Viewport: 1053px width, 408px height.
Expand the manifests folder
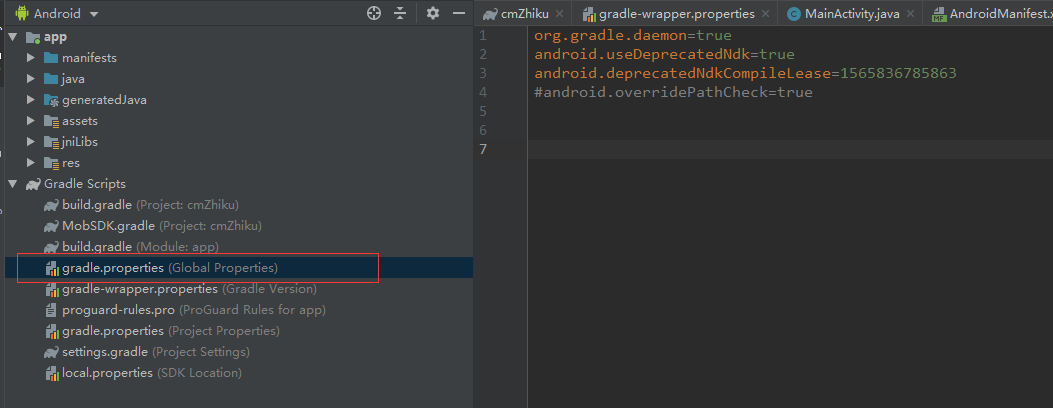[x=30, y=58]
